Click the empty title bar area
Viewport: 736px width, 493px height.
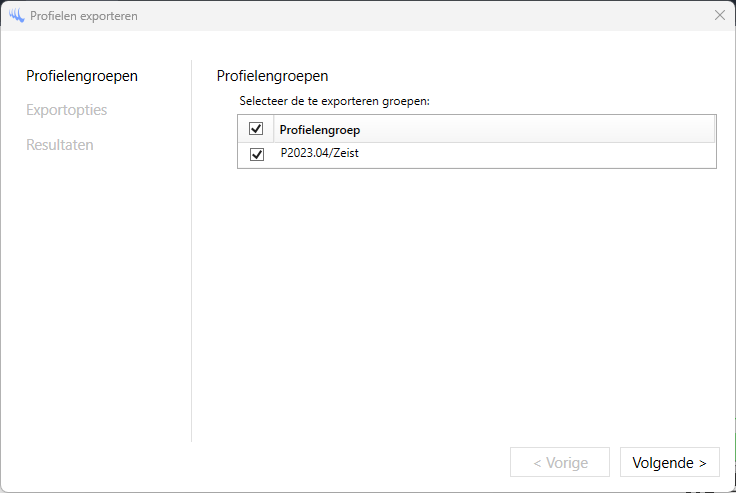(x=400, y=16)
